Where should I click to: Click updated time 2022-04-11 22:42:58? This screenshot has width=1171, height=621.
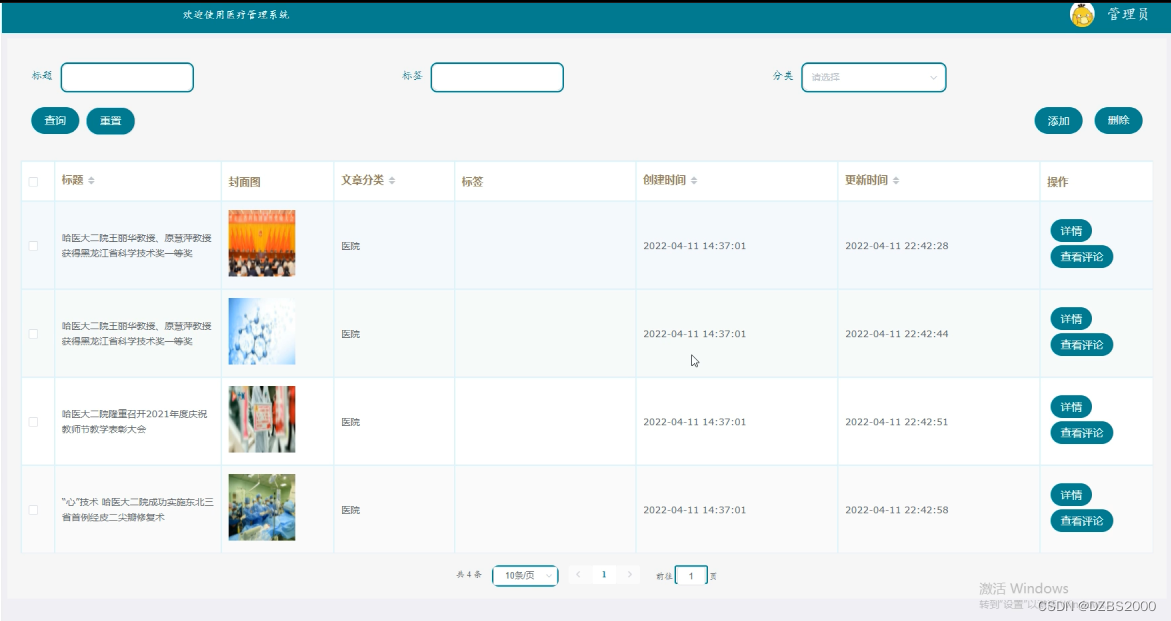pyautogui.click(x=896, y=510)
